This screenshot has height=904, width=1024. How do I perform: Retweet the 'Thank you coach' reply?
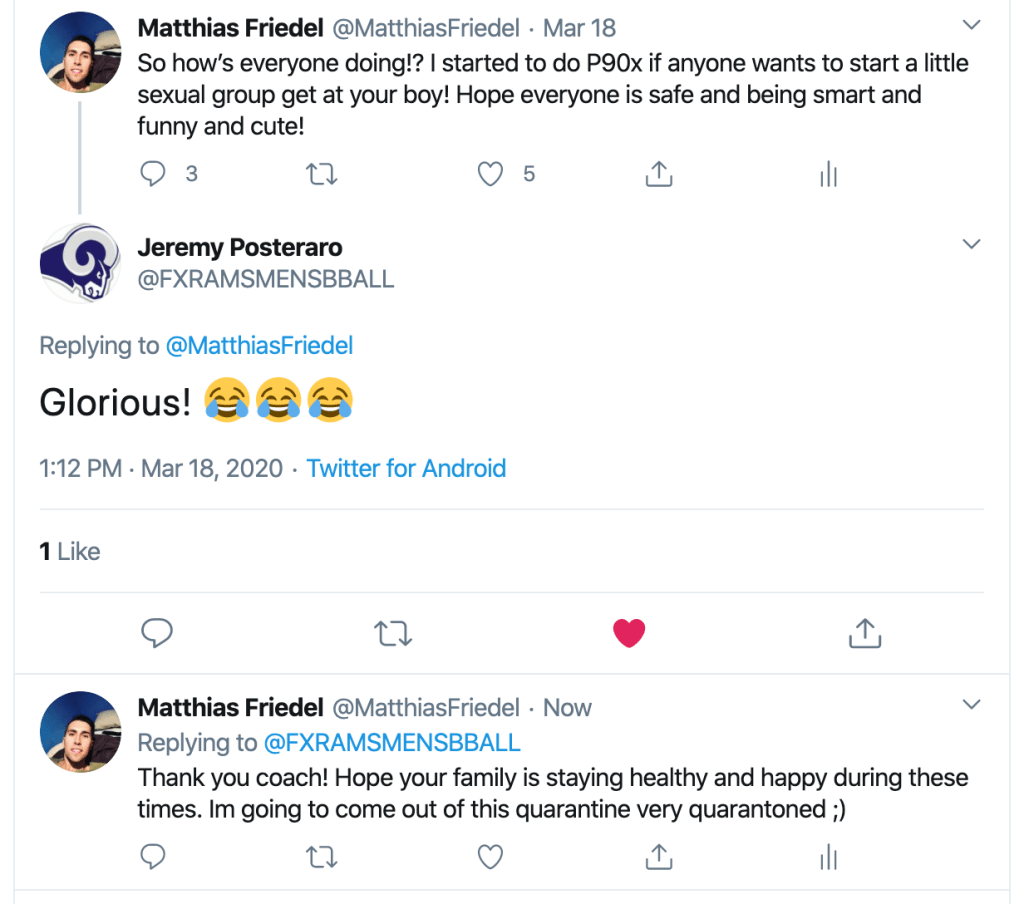pos(321,856)
